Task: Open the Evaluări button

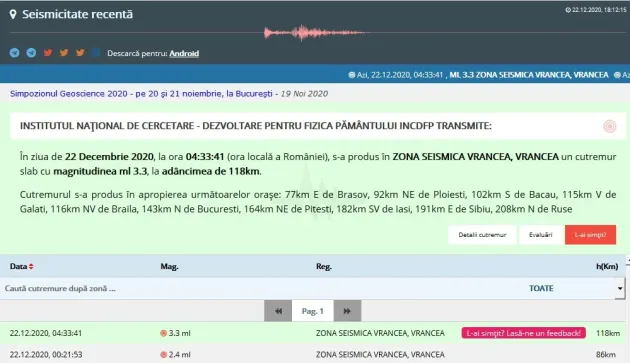Action: (540, 235)
